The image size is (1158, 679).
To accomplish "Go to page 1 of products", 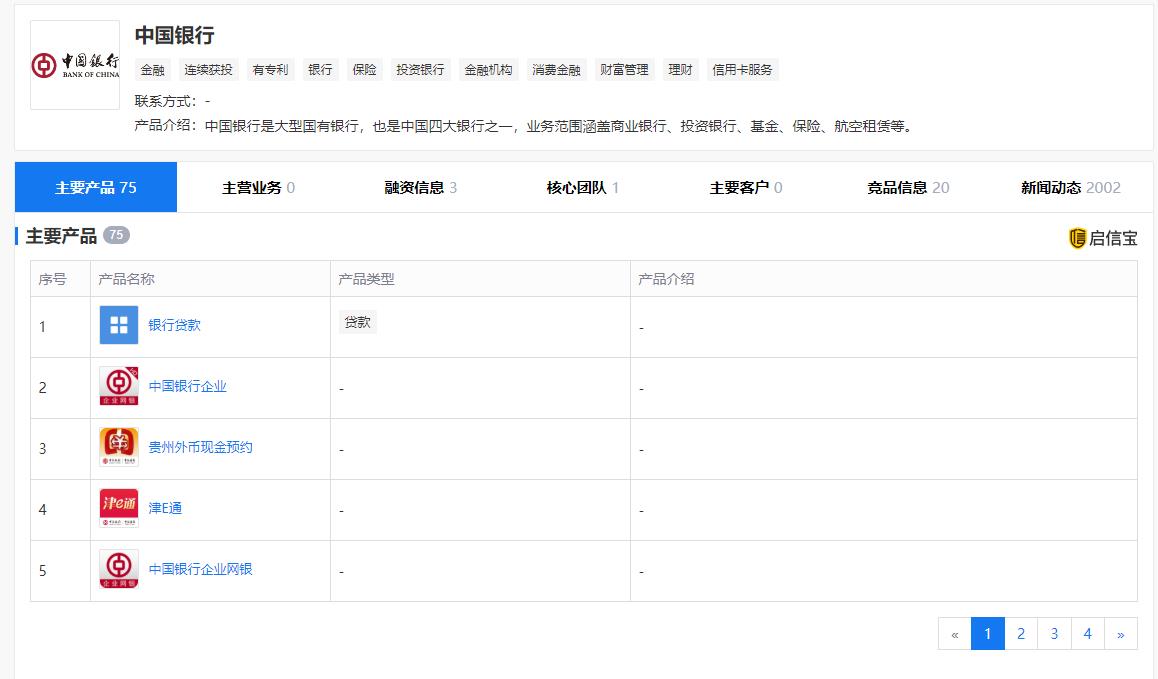I will tap(987, 634).
